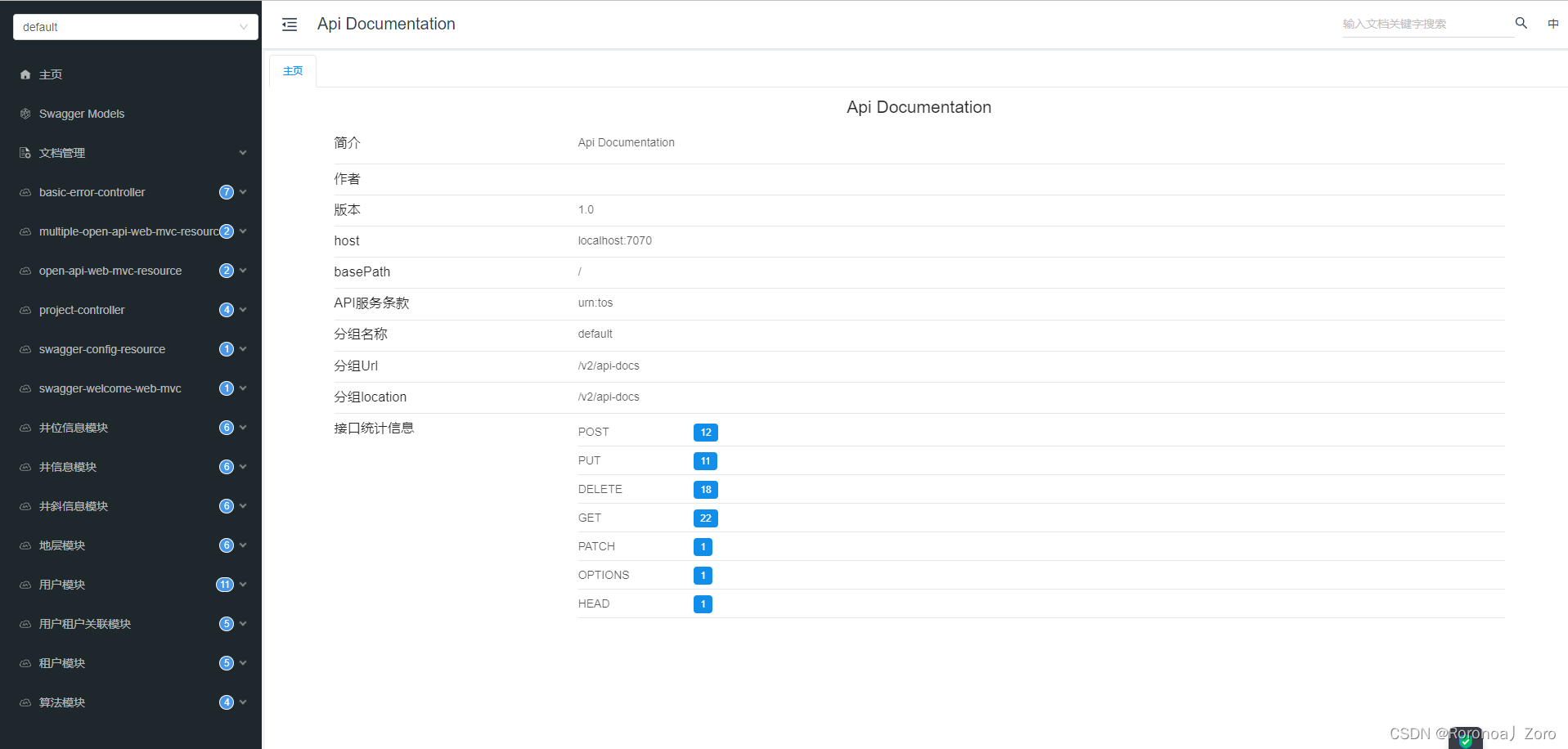Expand the 文档管理 chevron
The height and width of the screenshot is (749, 1568).
(243, 153)
